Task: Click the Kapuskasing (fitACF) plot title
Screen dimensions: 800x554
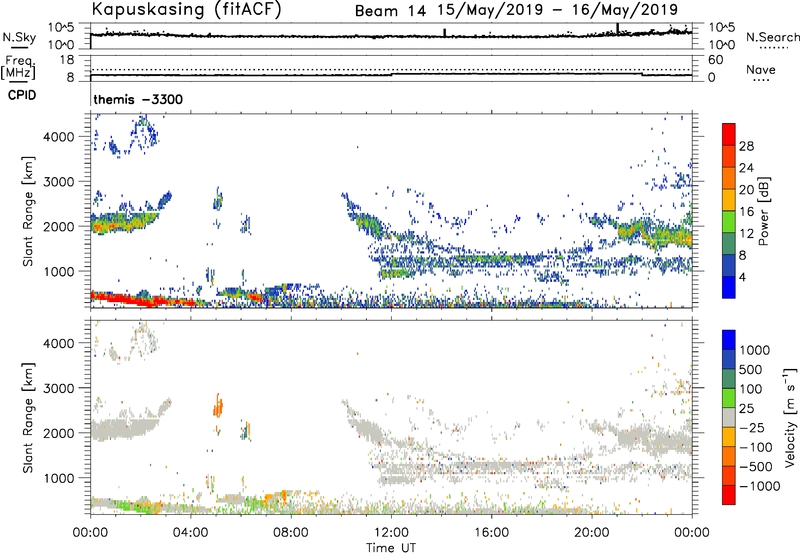Action: (x=186, y=9)
